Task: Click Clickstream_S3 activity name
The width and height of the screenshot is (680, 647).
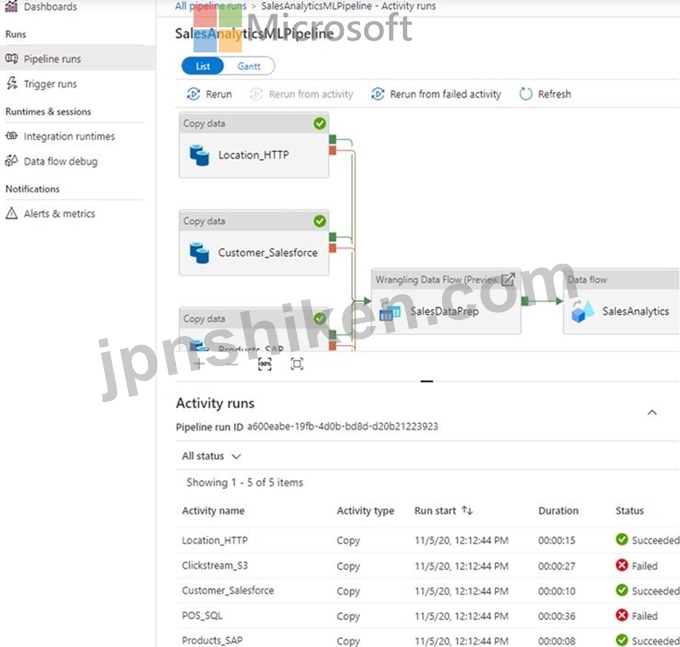Action: (x=215, y=565)
